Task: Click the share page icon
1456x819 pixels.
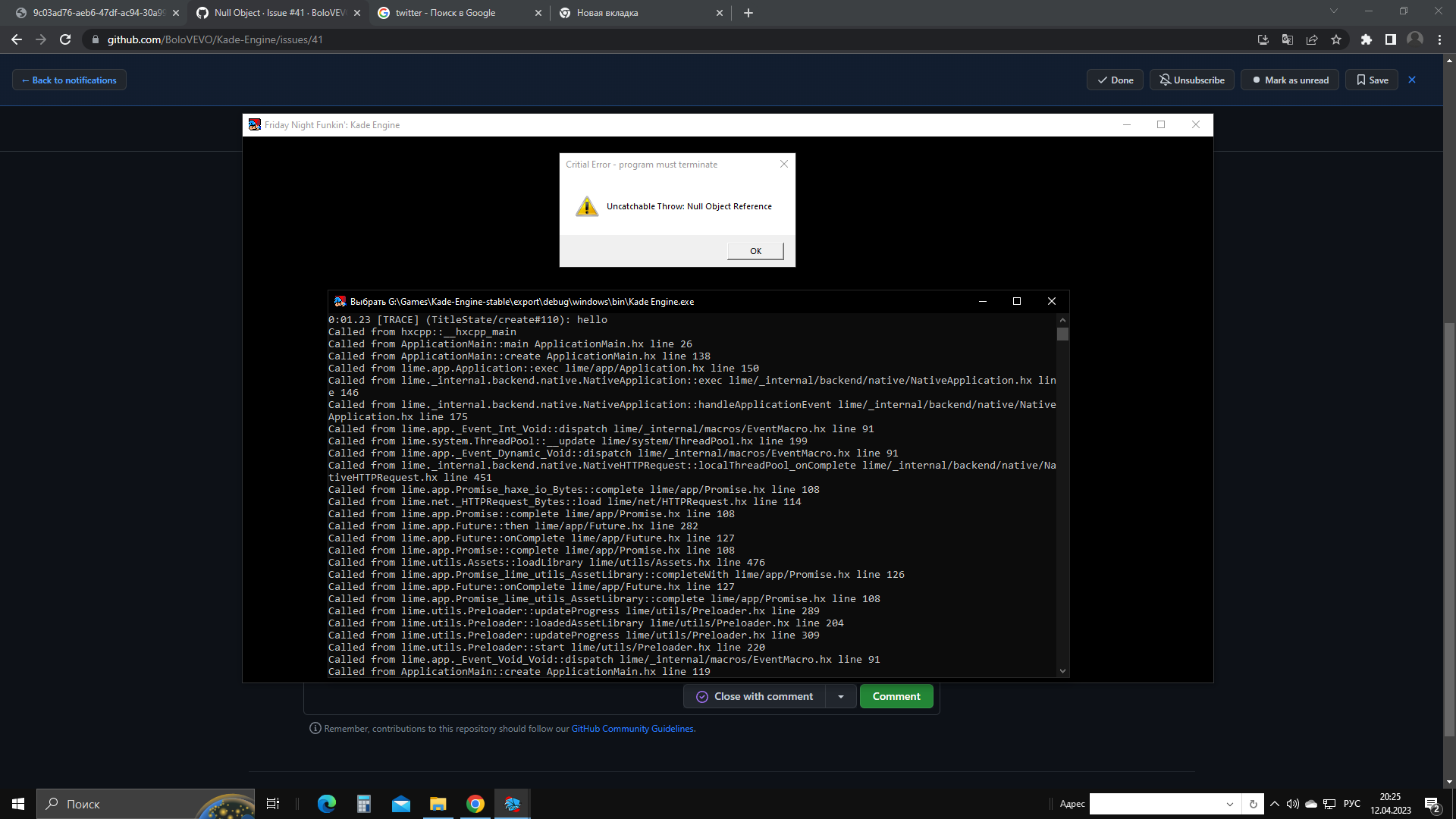Action: point(1312,39)
